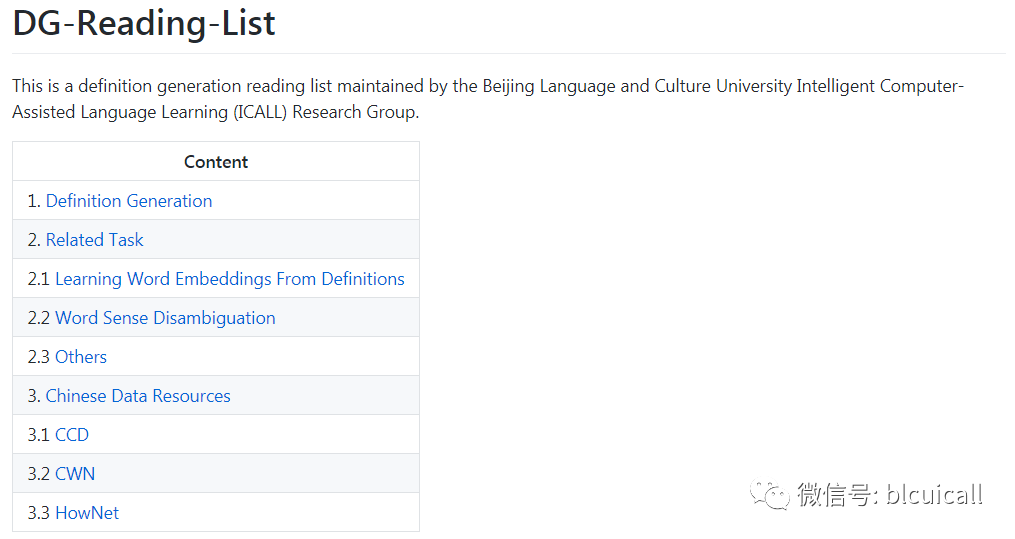Open the Related Task link

(94, 240)
